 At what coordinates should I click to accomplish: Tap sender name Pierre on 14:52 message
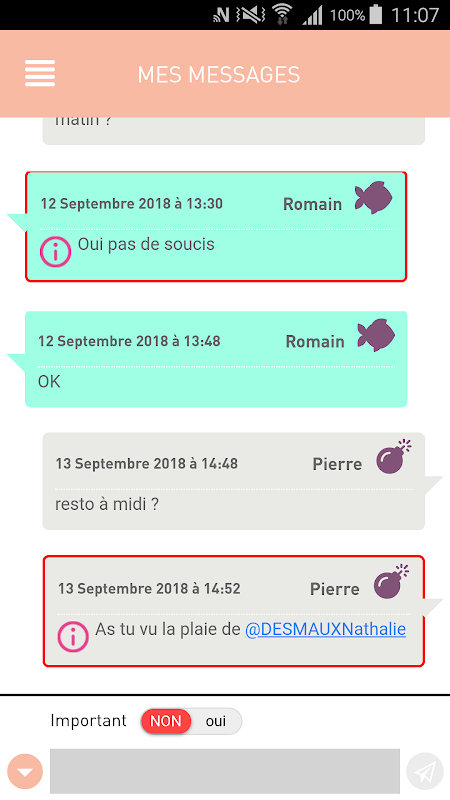pyautogui.click(x=335, y=589)
